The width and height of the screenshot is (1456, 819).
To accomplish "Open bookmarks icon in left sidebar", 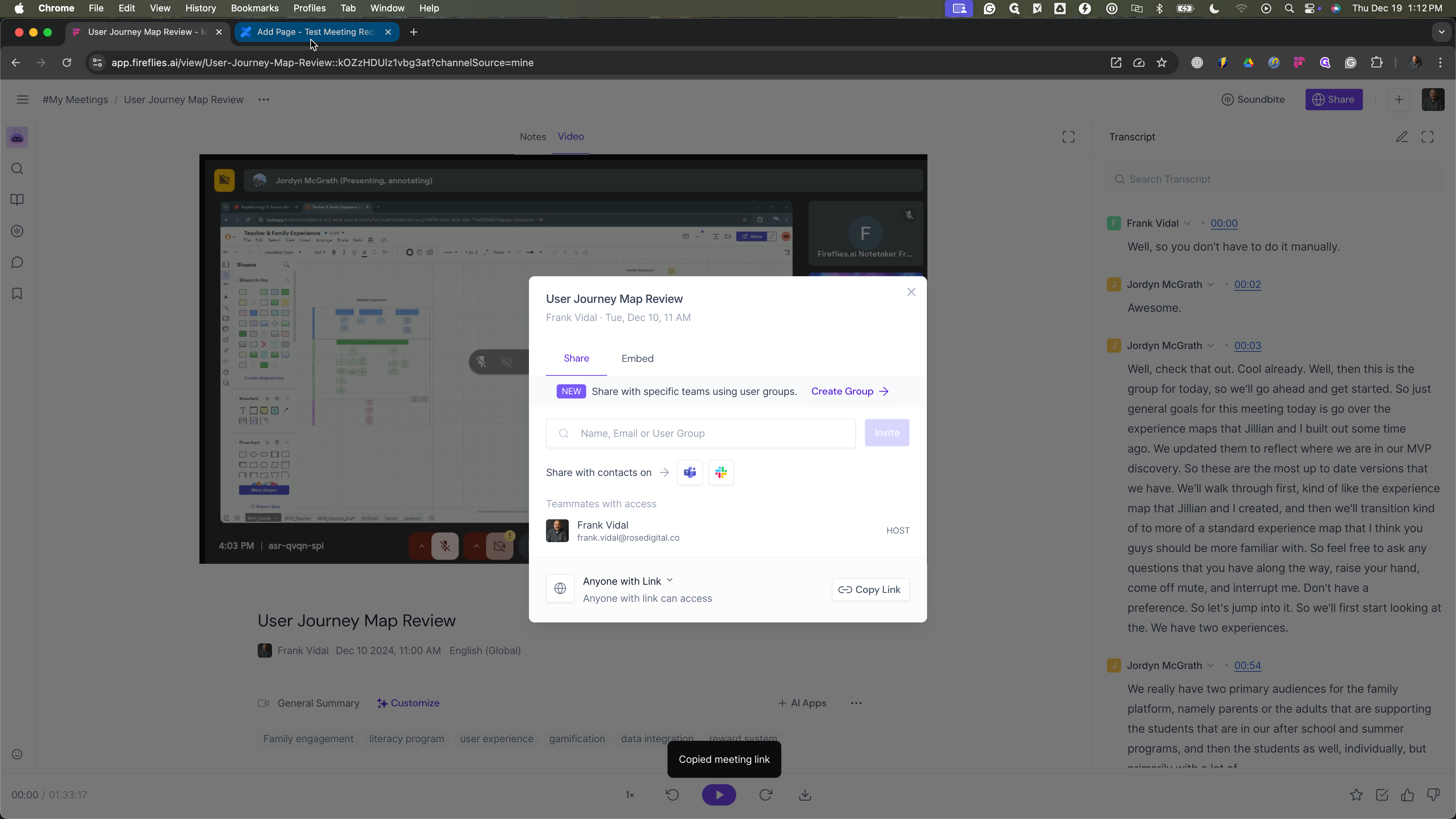I will point(17,293).
